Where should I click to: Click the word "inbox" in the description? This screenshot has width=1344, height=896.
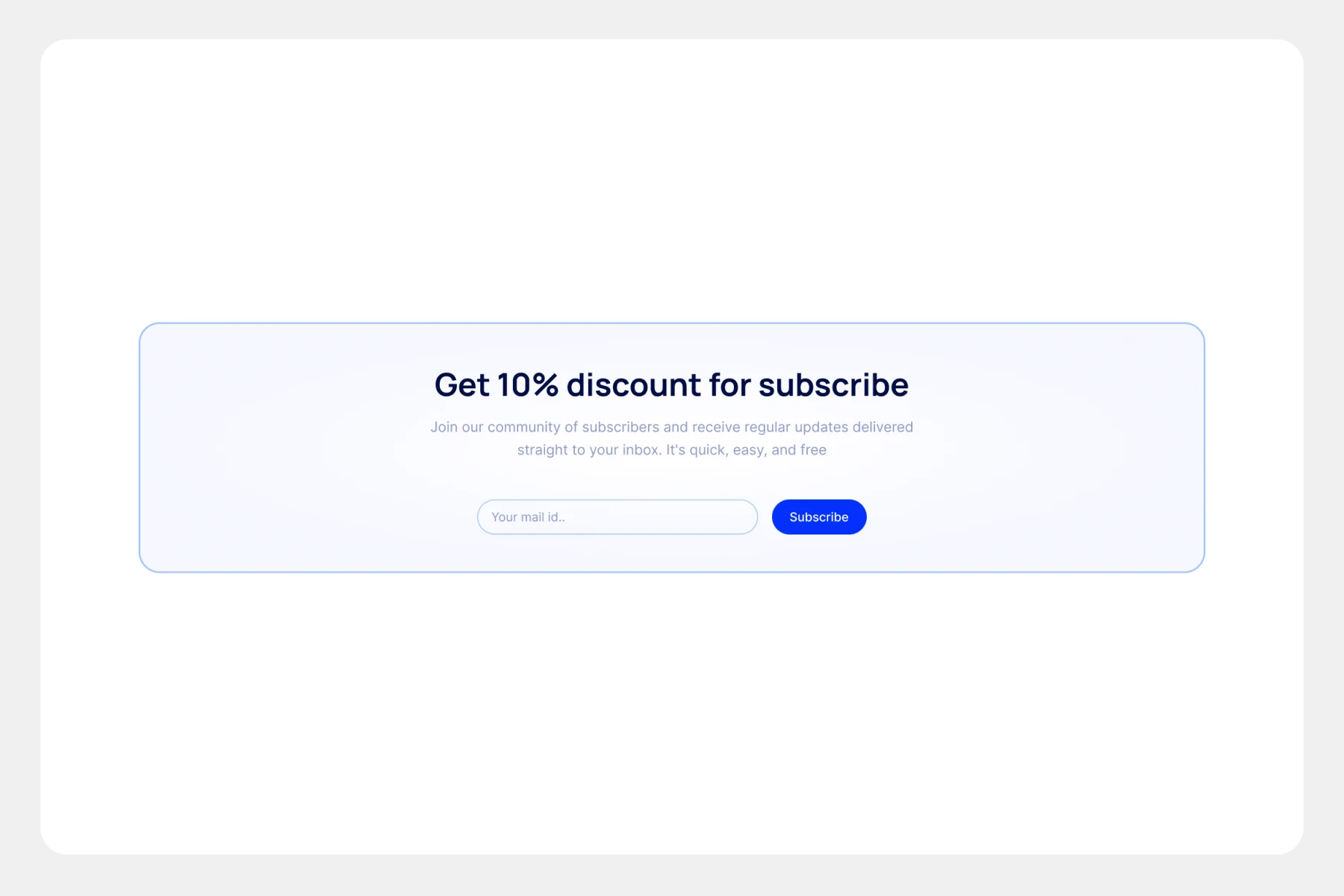coord(641,450)
